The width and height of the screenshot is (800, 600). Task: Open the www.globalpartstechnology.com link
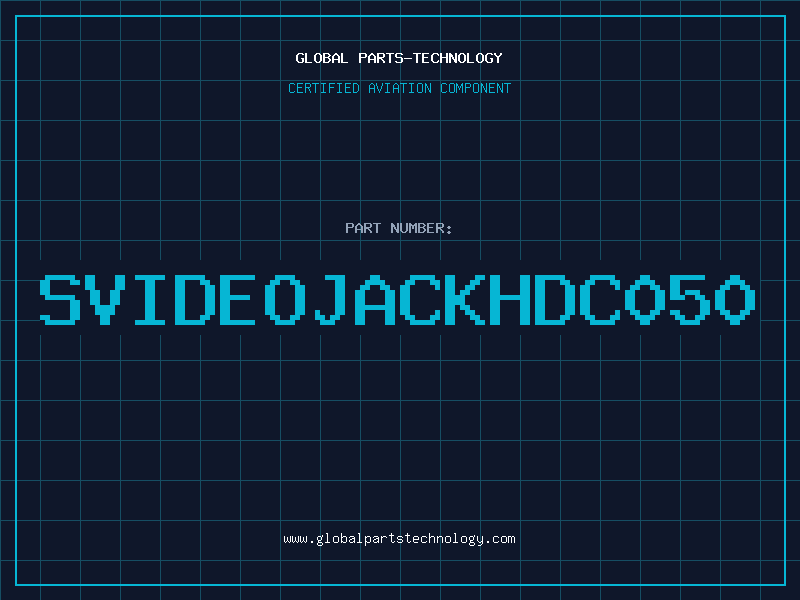coord(399,539)
